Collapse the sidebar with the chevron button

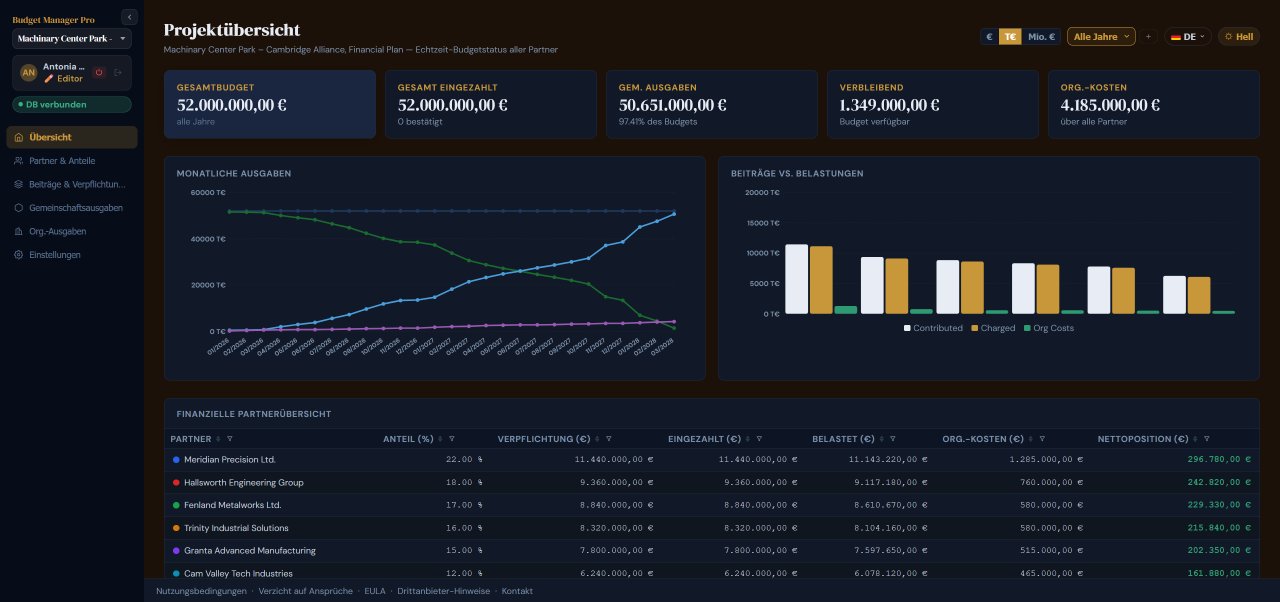pyautogui.click(x=129, y=17)
